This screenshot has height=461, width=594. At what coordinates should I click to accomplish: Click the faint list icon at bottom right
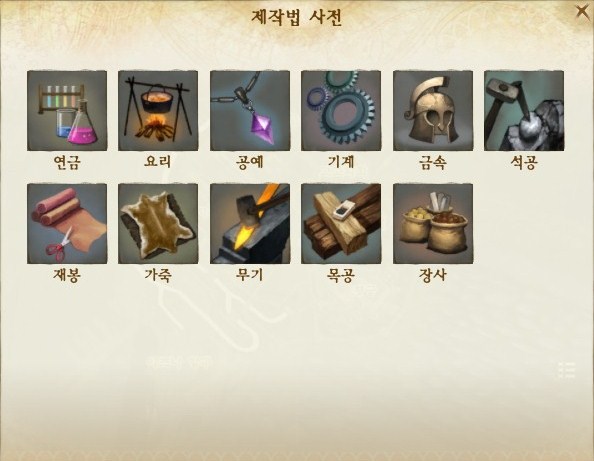coord(567,370)
